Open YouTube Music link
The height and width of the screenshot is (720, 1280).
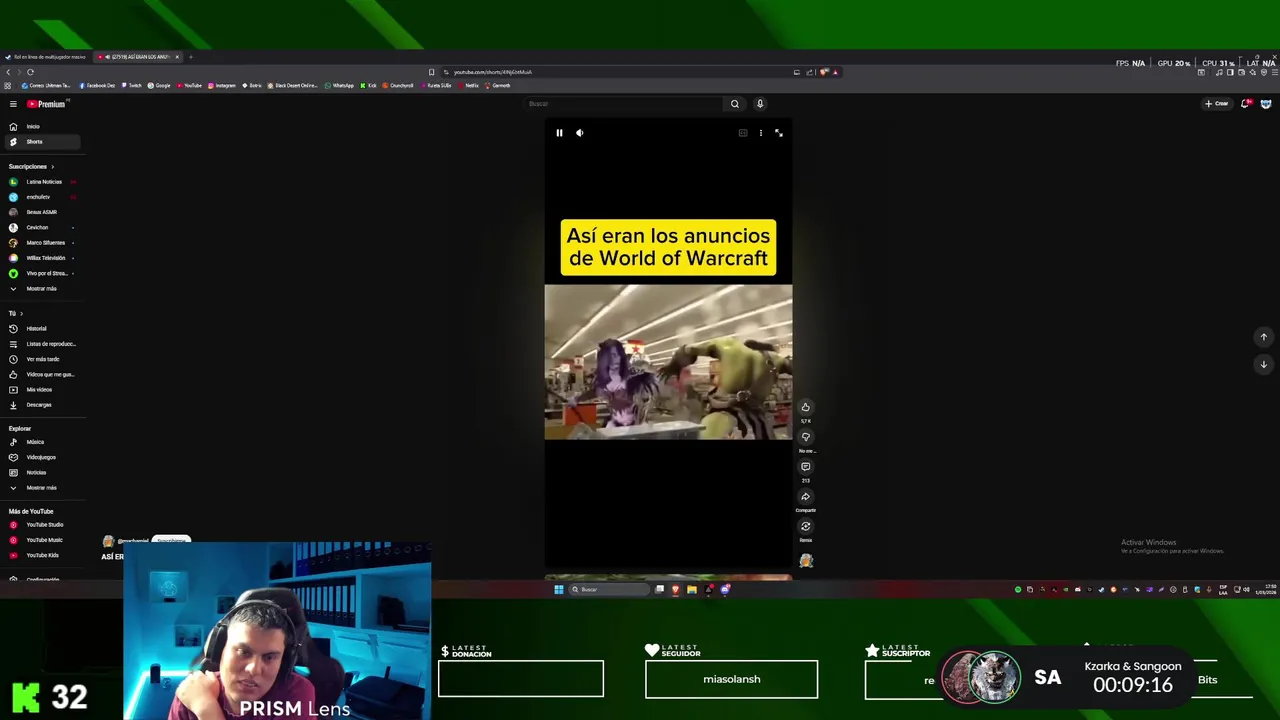click(40, 540)
